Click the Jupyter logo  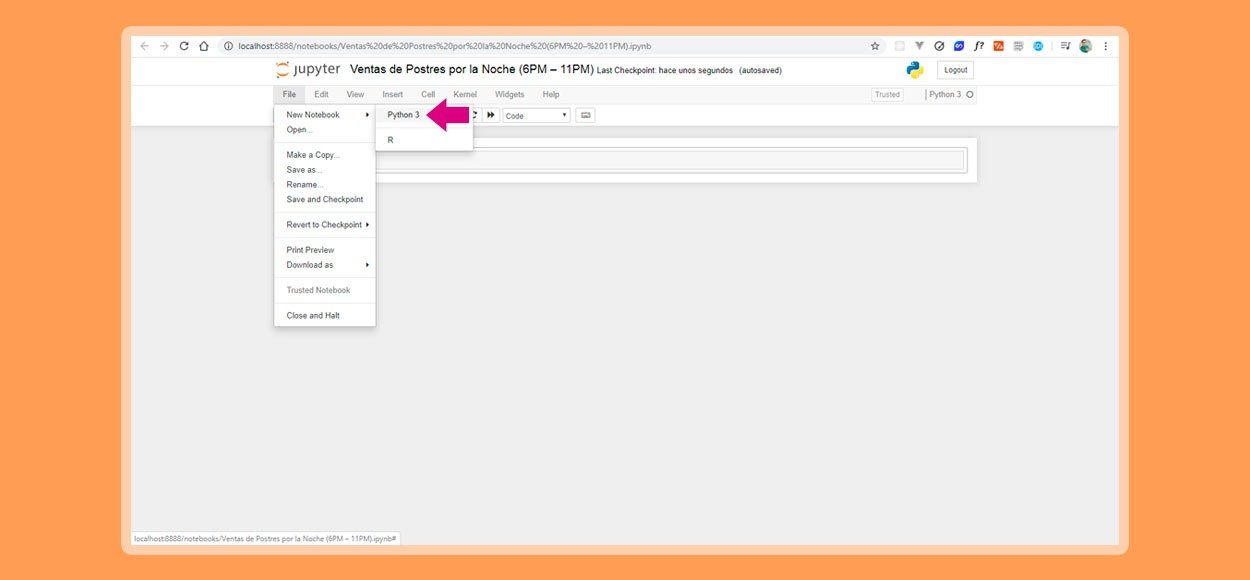308,70
